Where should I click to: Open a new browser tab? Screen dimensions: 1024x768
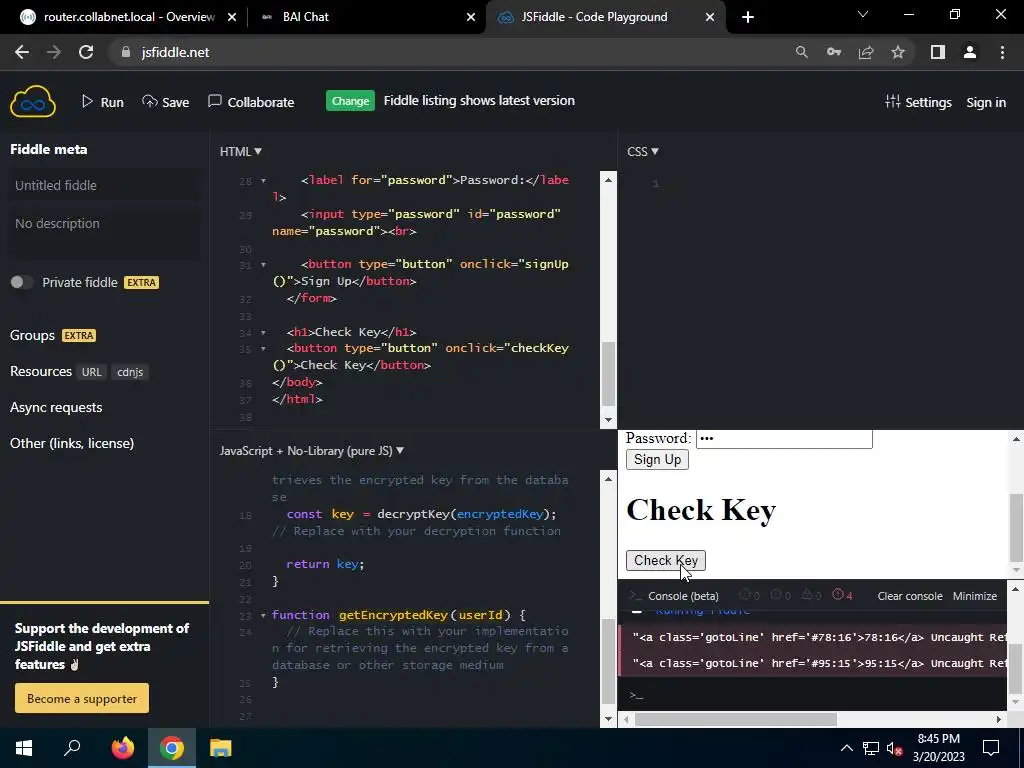pos(748,17)
